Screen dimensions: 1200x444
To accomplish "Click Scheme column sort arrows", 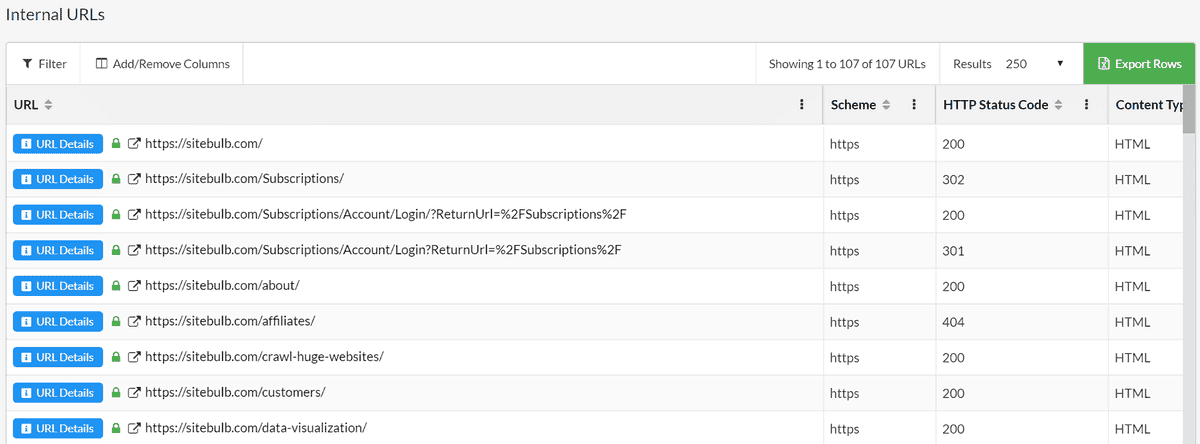I will 885,105.
